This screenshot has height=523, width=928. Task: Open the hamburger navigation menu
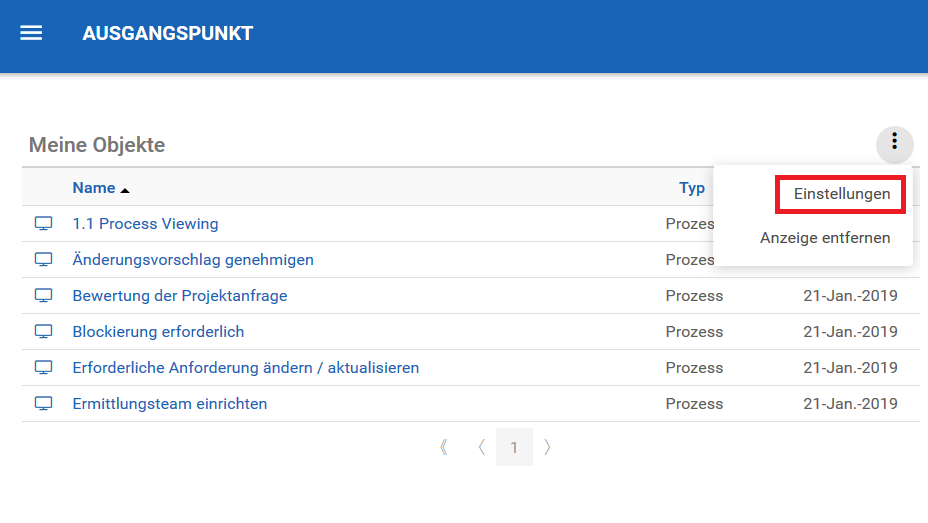pyautogui.click(x=32, y=33)
